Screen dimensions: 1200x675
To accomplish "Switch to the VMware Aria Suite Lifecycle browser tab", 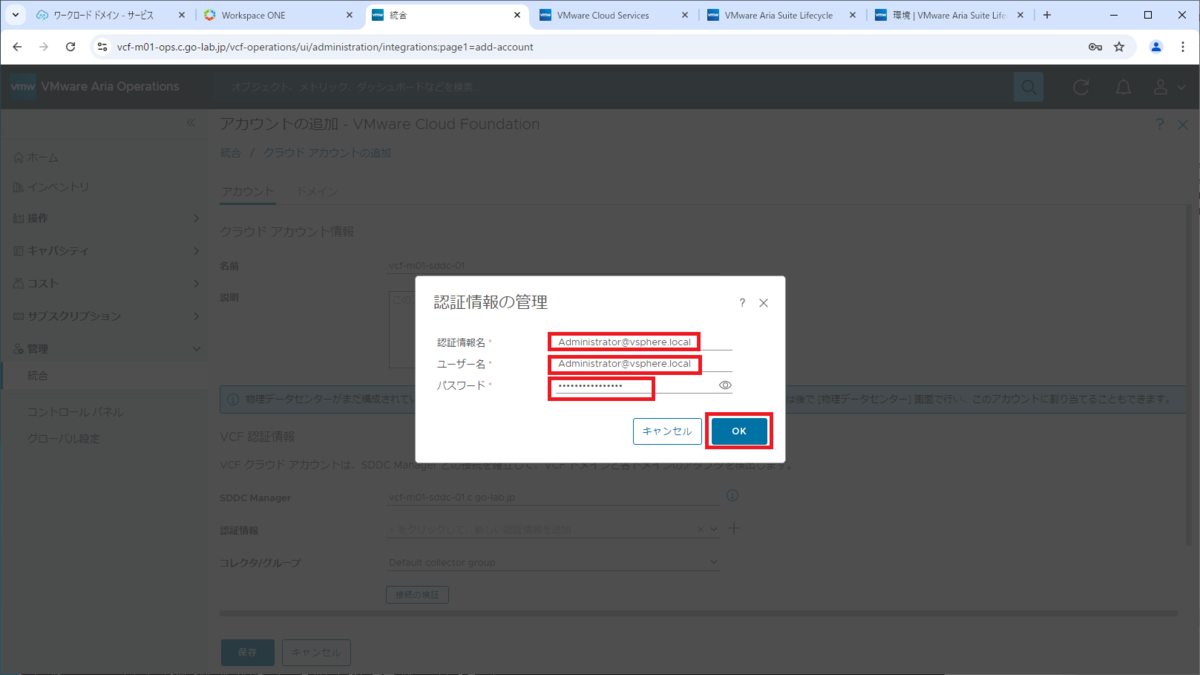I will pos(780,15).
